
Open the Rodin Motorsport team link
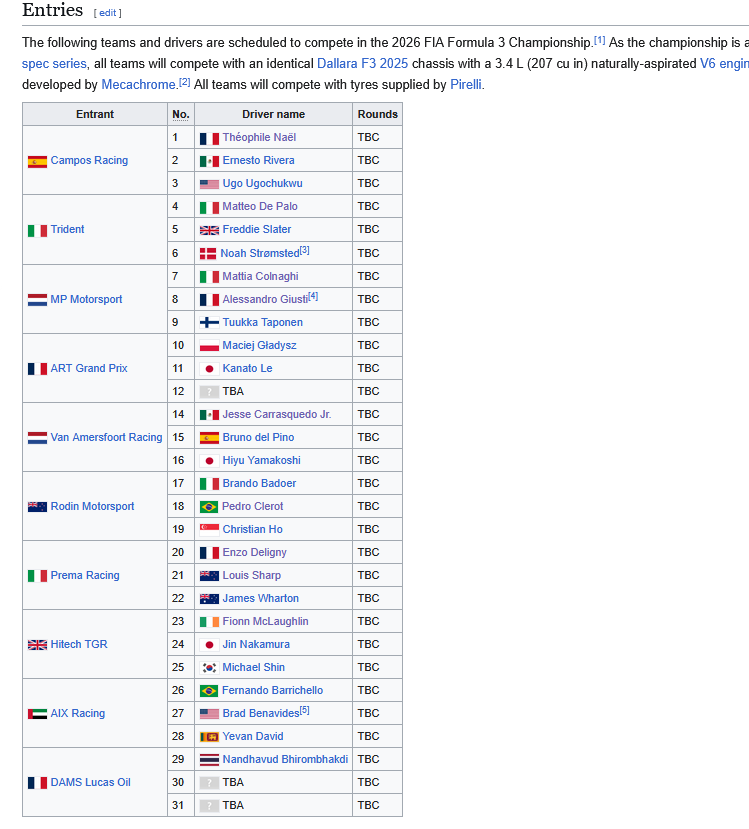93,506
